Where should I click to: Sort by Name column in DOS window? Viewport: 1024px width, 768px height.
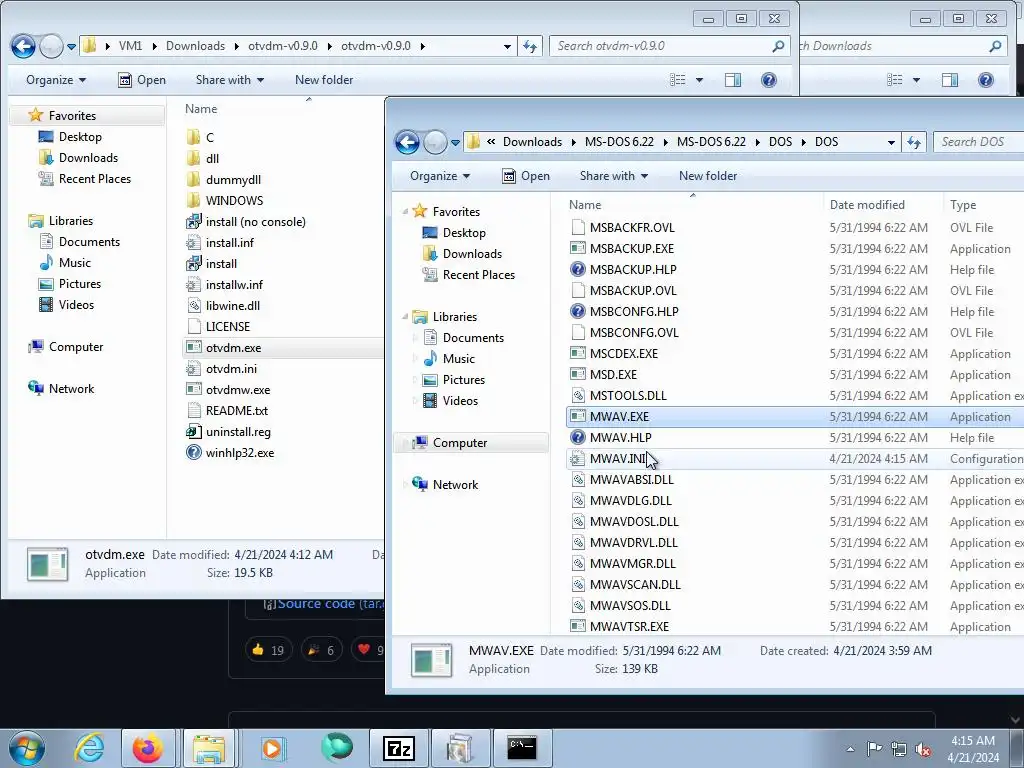[x=692, y=205]
